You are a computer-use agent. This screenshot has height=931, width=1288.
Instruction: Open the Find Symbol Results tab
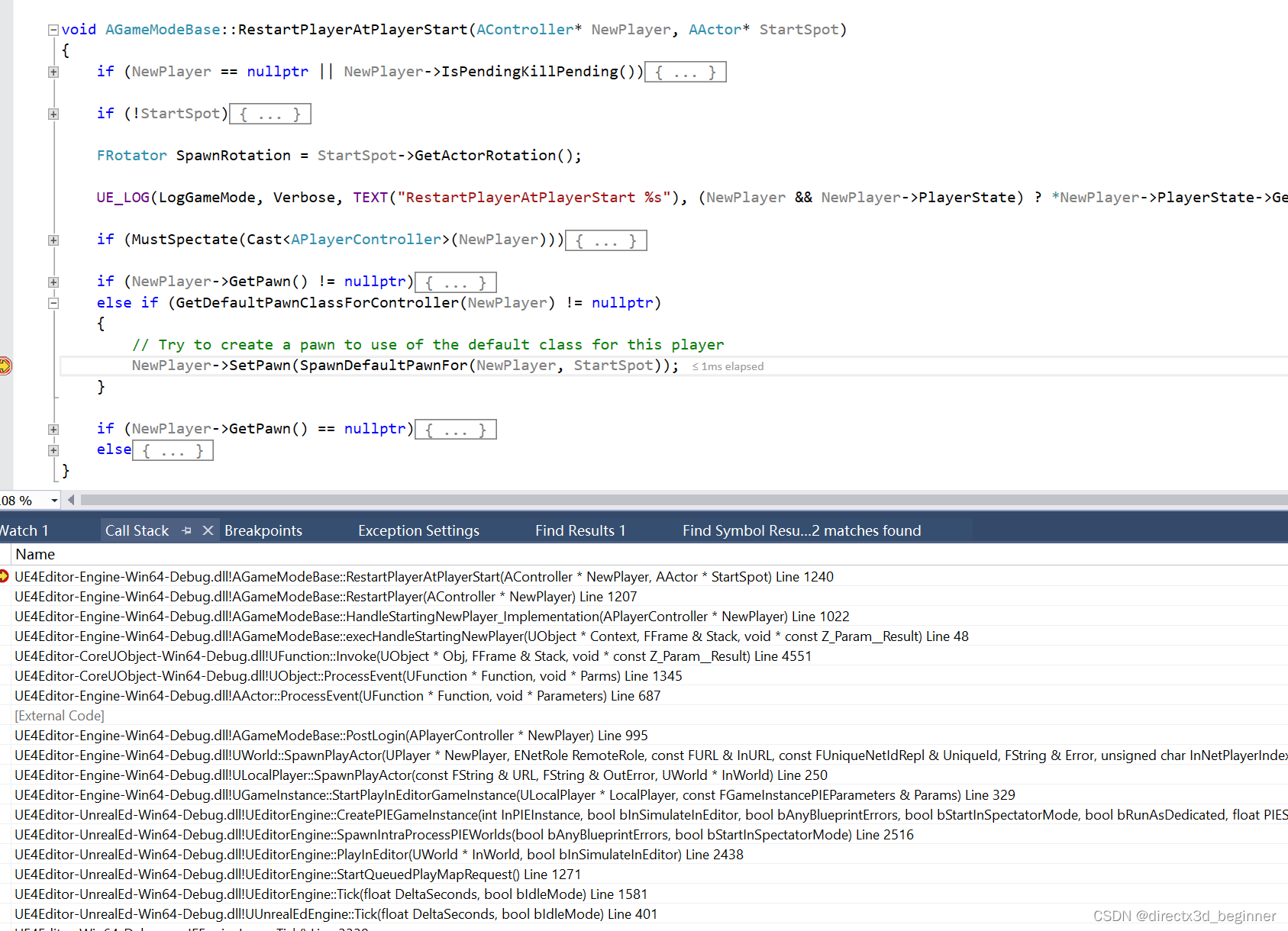(802, 530)
